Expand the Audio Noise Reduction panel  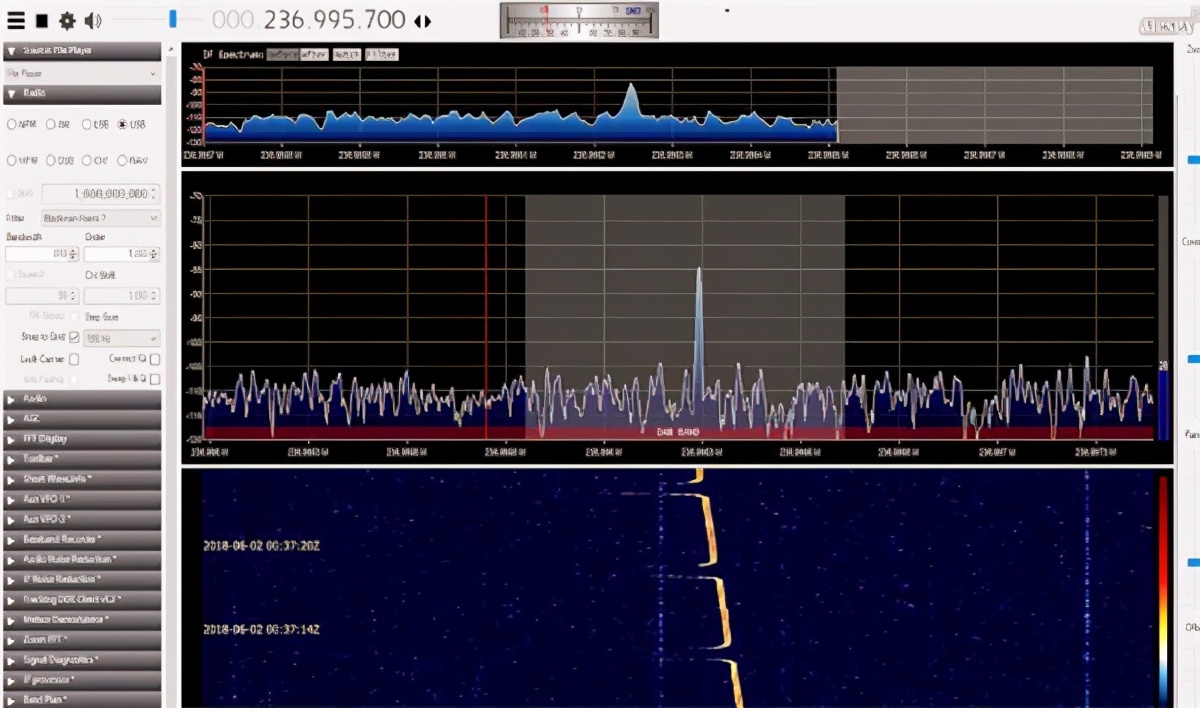tap(82, 559)
